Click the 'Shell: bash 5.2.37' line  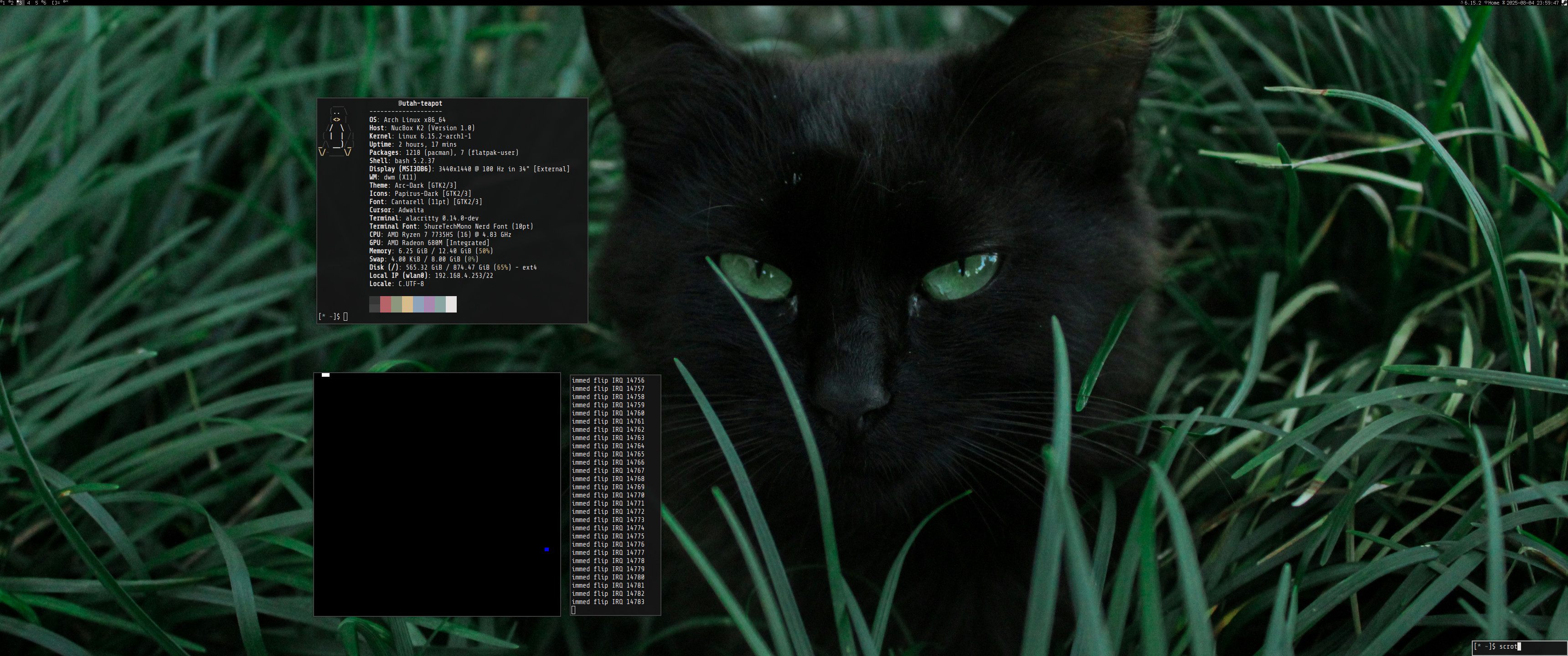[x=402, y=161]
